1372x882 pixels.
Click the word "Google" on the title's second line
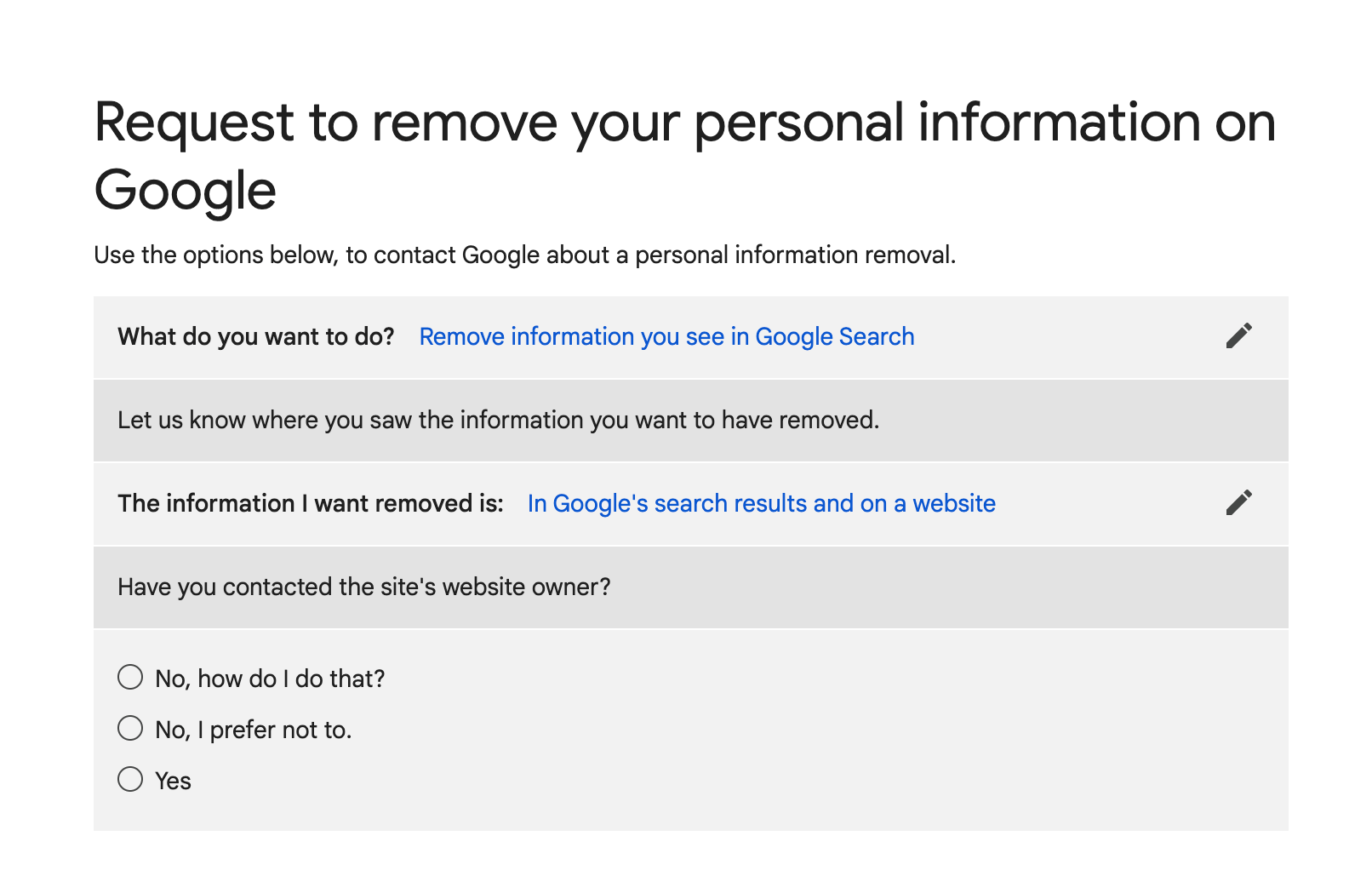185,191
